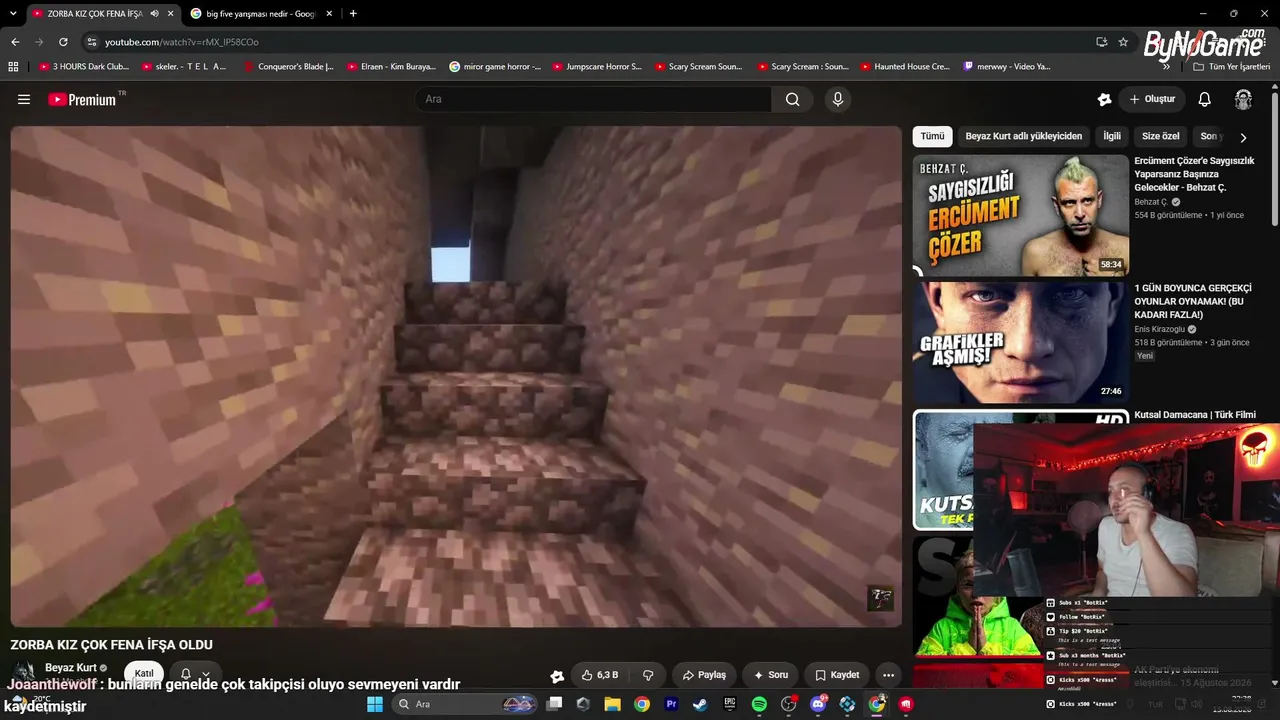Open more actions menu under video
1280x720 pixels.
888,675
